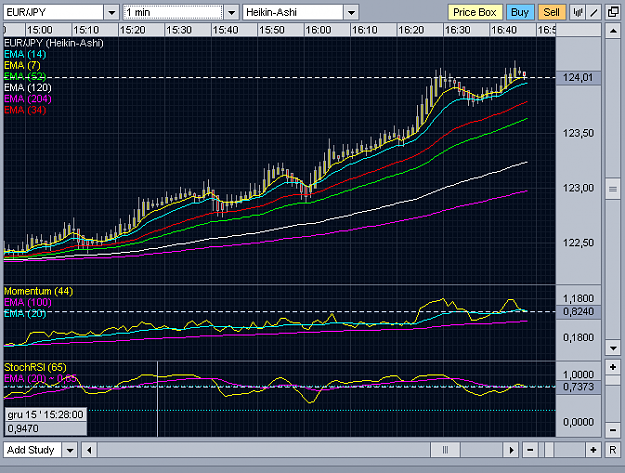Click the 0,1800 momentum axis label
Viewport: 625px width, 473px height.
point(578,338)
